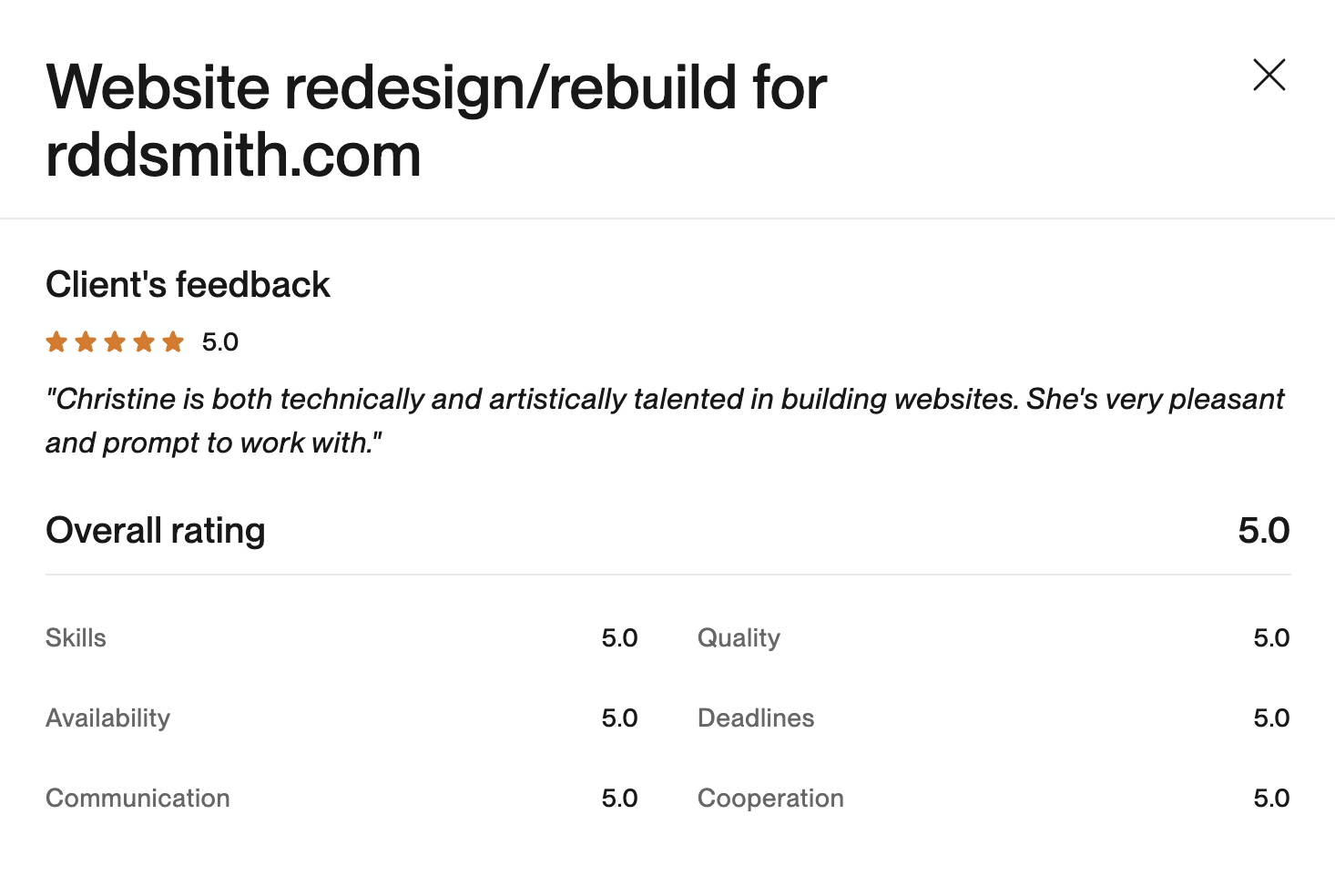Click the Cooperation rating label
The image size is (1335, 896).
[770, 799]
